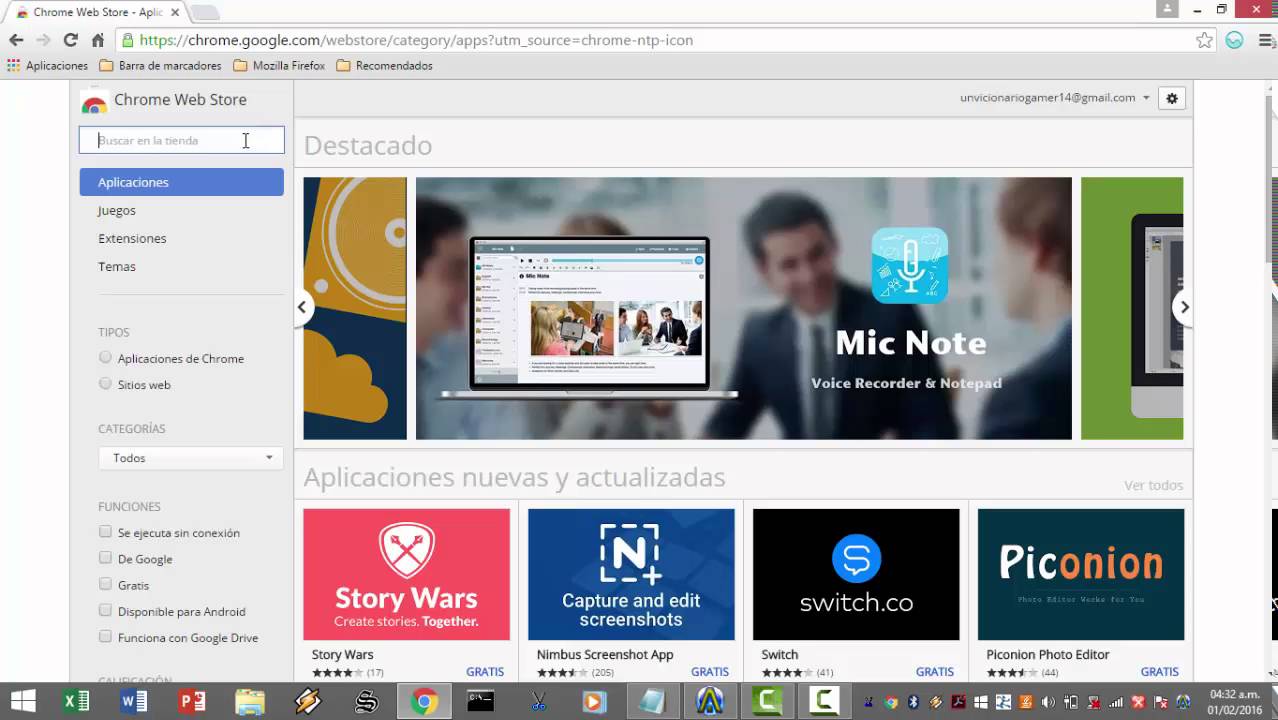The height and width of the screenshot is (720, 1278).
Task: Click the Buscar en la tienda search field
Action: point(182,140)
